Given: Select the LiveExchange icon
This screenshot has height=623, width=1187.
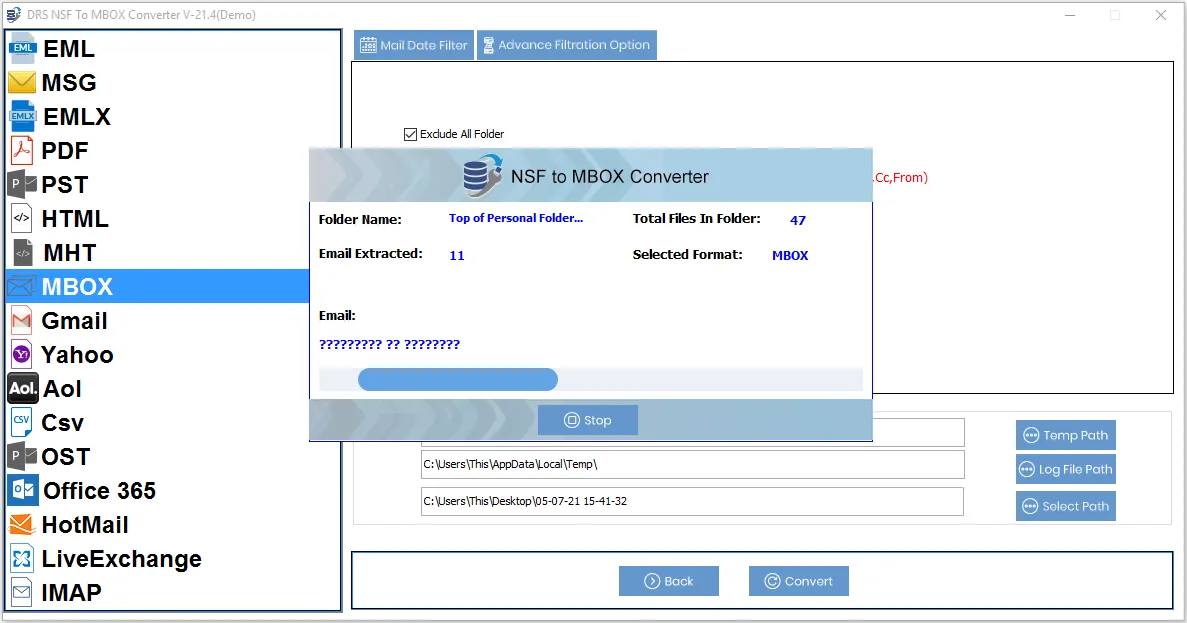Looking at the screenshot, I should tap(22, 559).
